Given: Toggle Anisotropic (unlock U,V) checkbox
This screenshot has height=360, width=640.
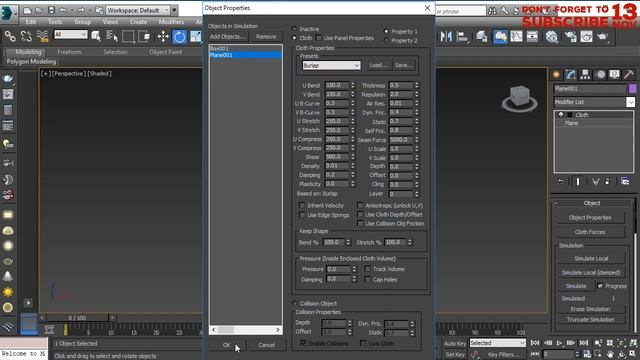Looking at the screenshot, I should [x=360, y=205].
